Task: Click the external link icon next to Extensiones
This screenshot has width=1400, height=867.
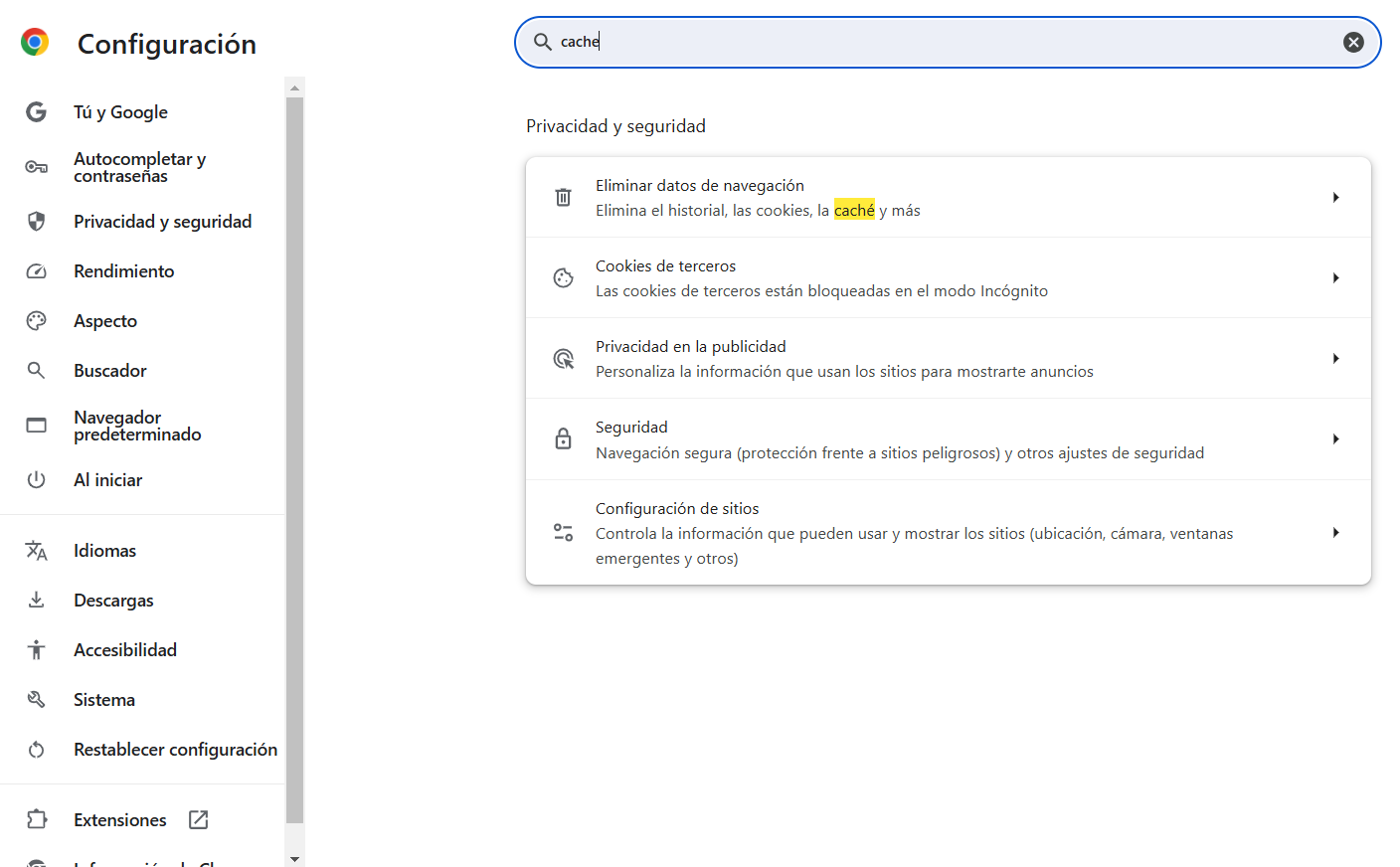Action: [x=198, y=819]
